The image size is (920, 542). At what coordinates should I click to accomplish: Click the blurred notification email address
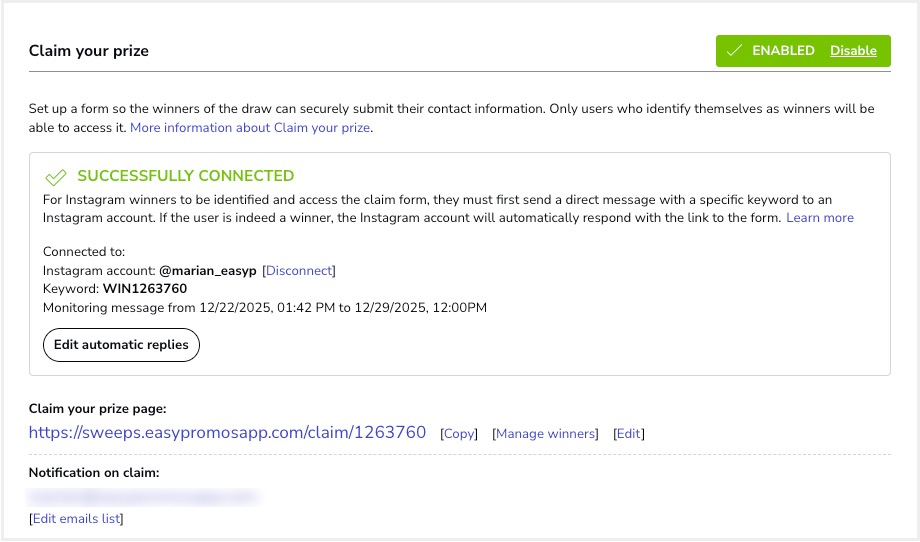click(142, 495)
